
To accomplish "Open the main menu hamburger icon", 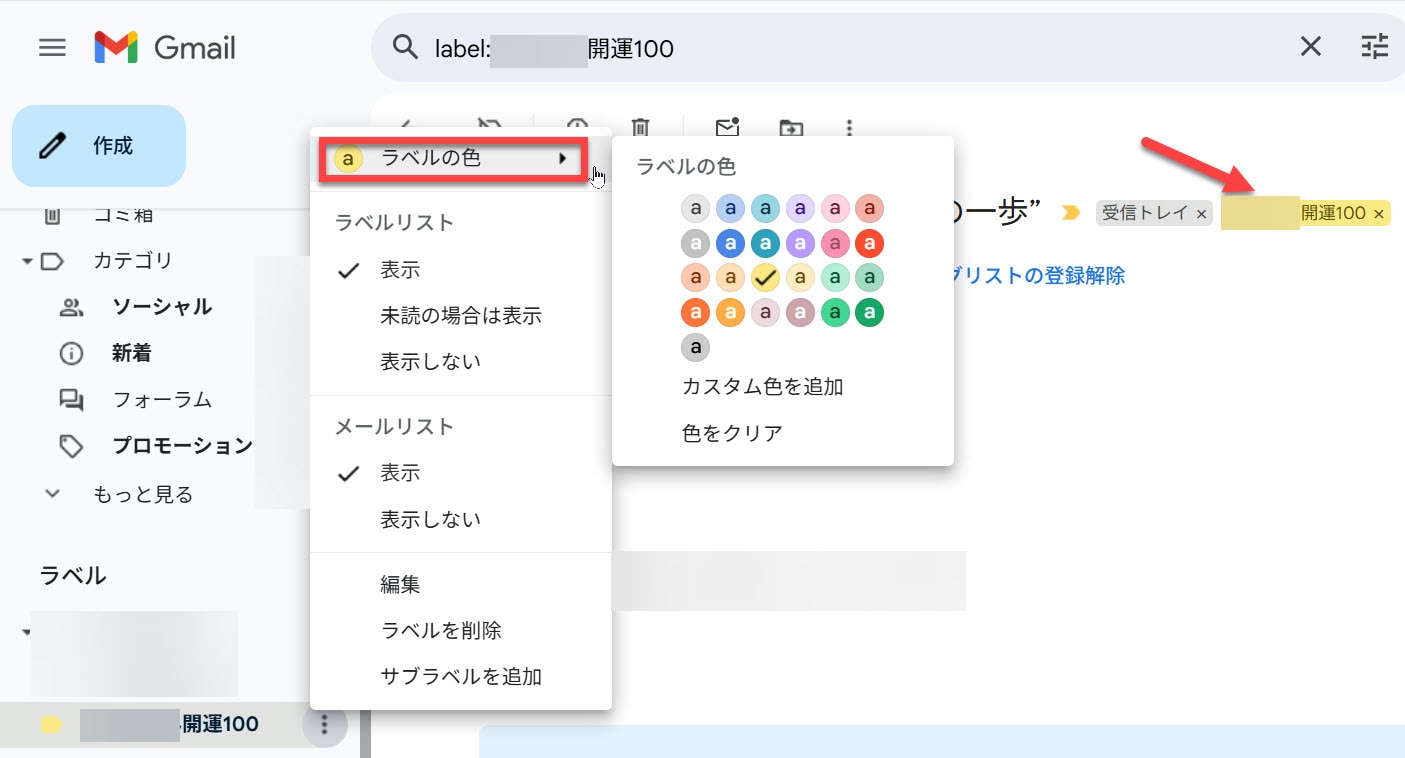I will coord(52,47).
